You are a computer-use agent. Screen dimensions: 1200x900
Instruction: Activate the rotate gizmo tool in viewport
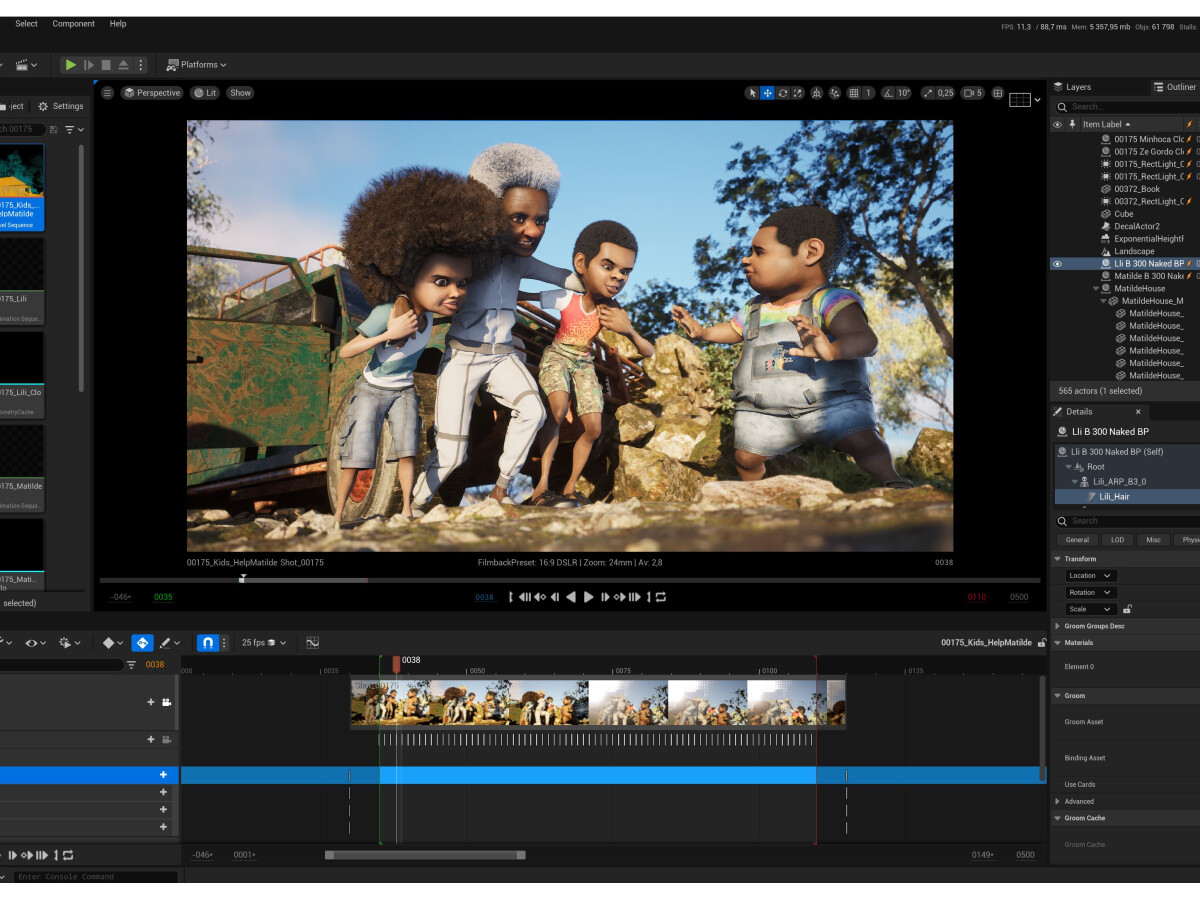783,93
